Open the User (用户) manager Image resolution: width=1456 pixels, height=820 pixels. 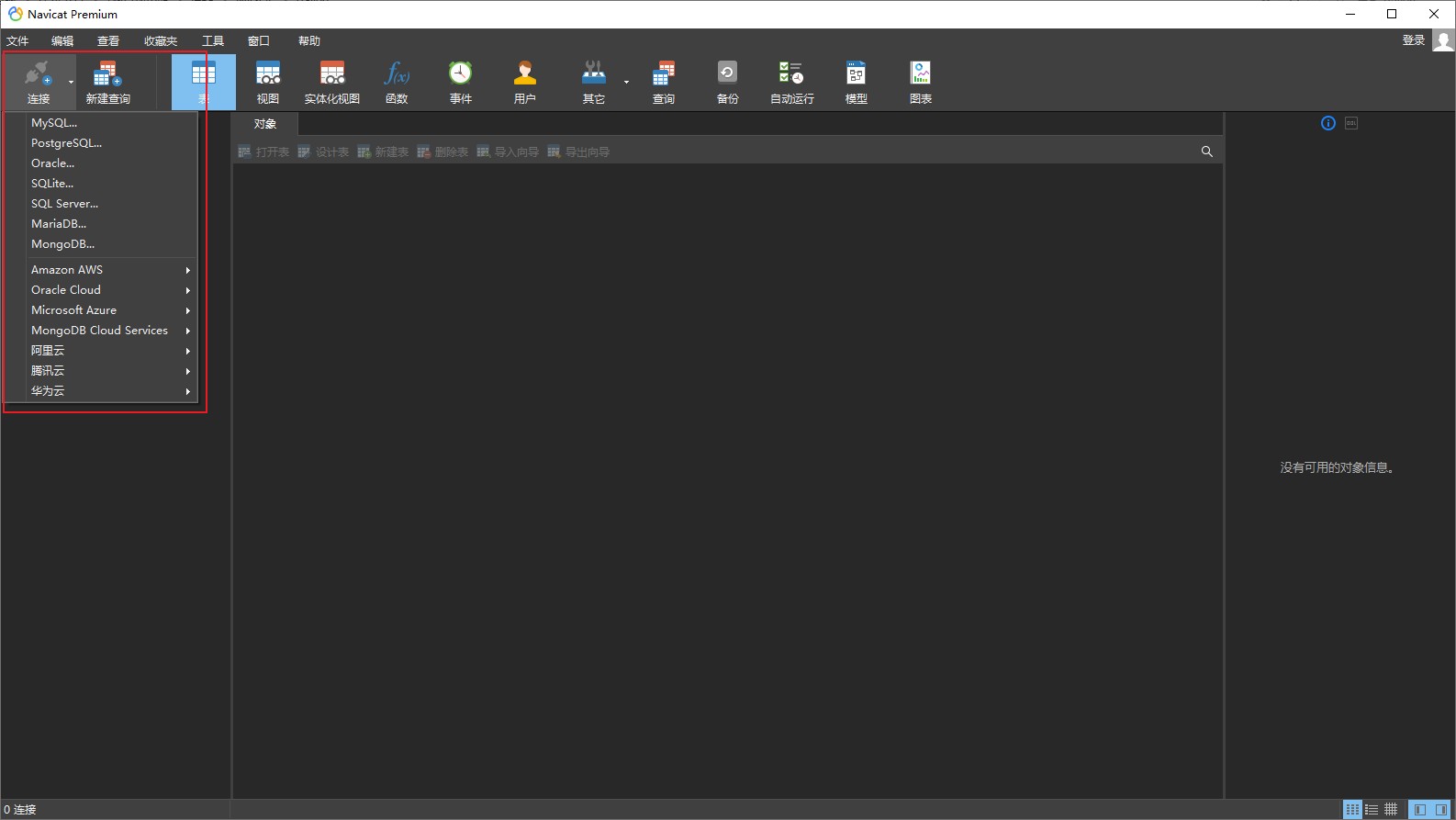click(525, 82)
